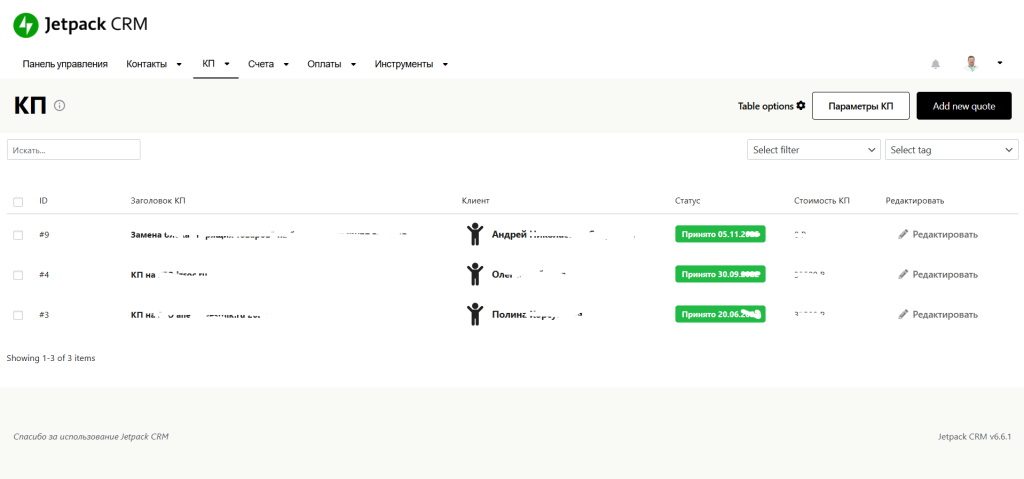
Task: Open client name Андрей in row #9
Action: point(563,235)
